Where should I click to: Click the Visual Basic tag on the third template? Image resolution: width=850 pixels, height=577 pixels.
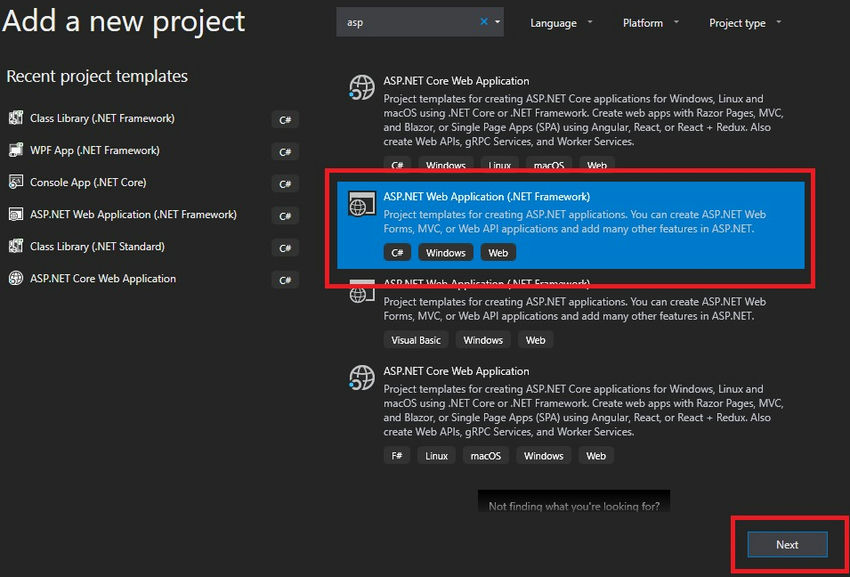click(x=416, y=340)
